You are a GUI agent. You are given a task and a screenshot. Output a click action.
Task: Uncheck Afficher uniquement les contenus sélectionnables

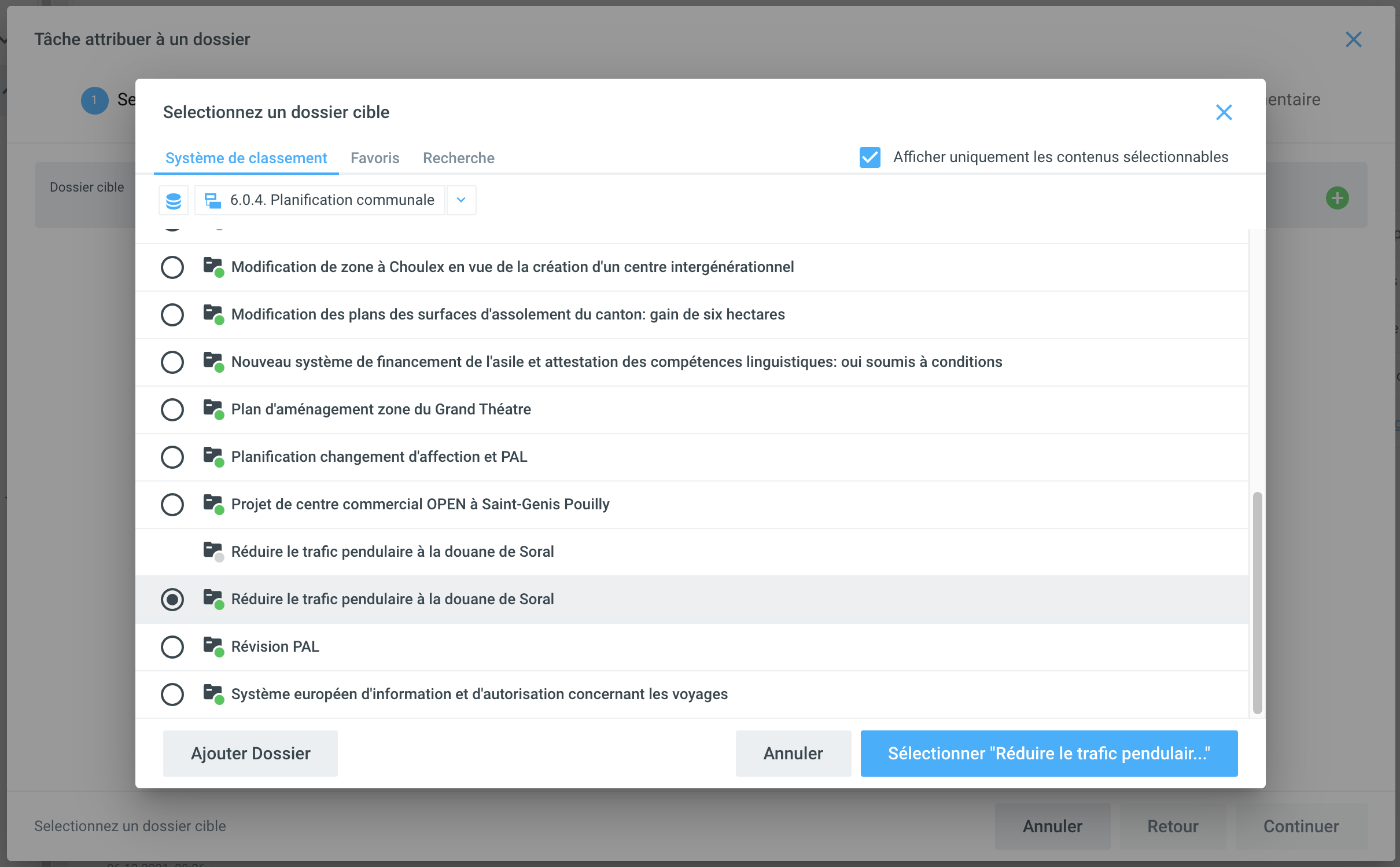coord(870,157)
